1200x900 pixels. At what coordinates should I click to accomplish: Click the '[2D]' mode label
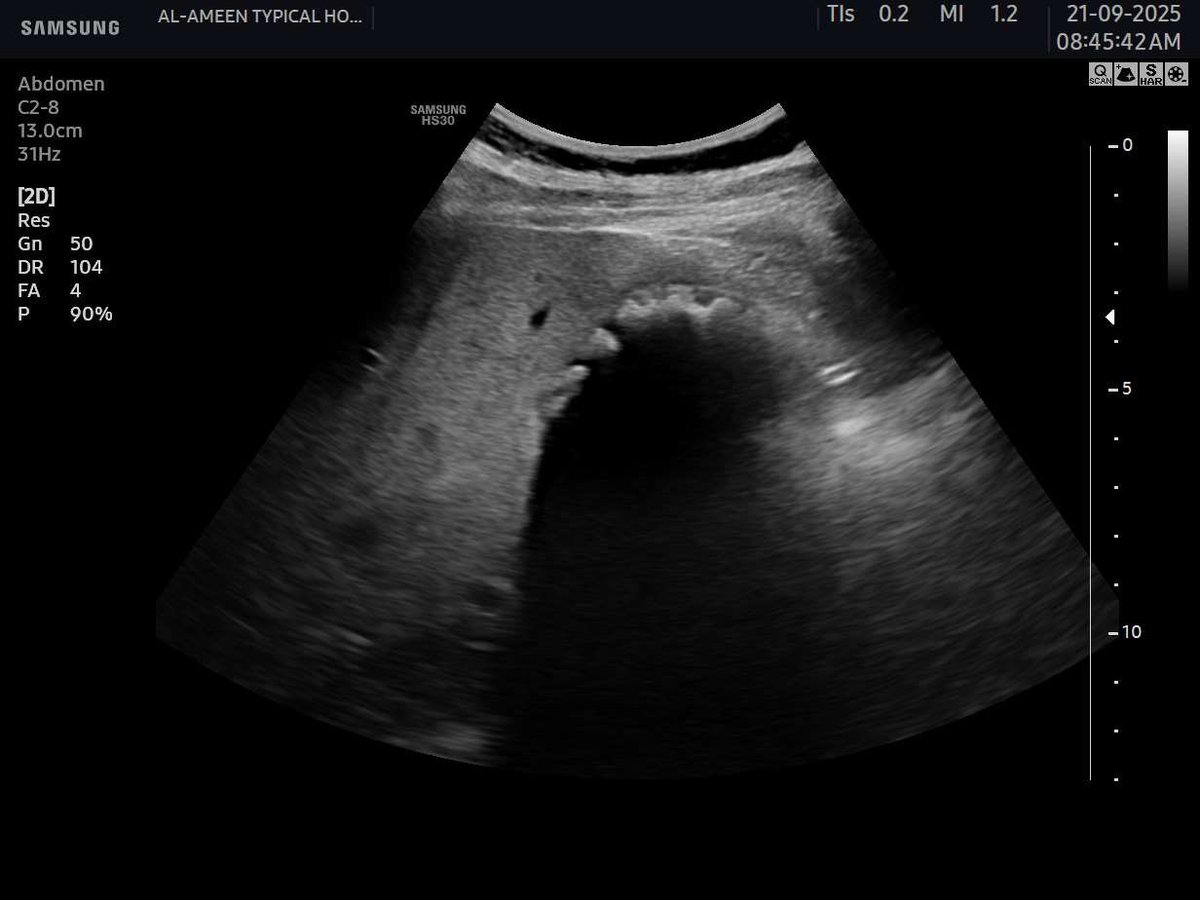point(36,196)
